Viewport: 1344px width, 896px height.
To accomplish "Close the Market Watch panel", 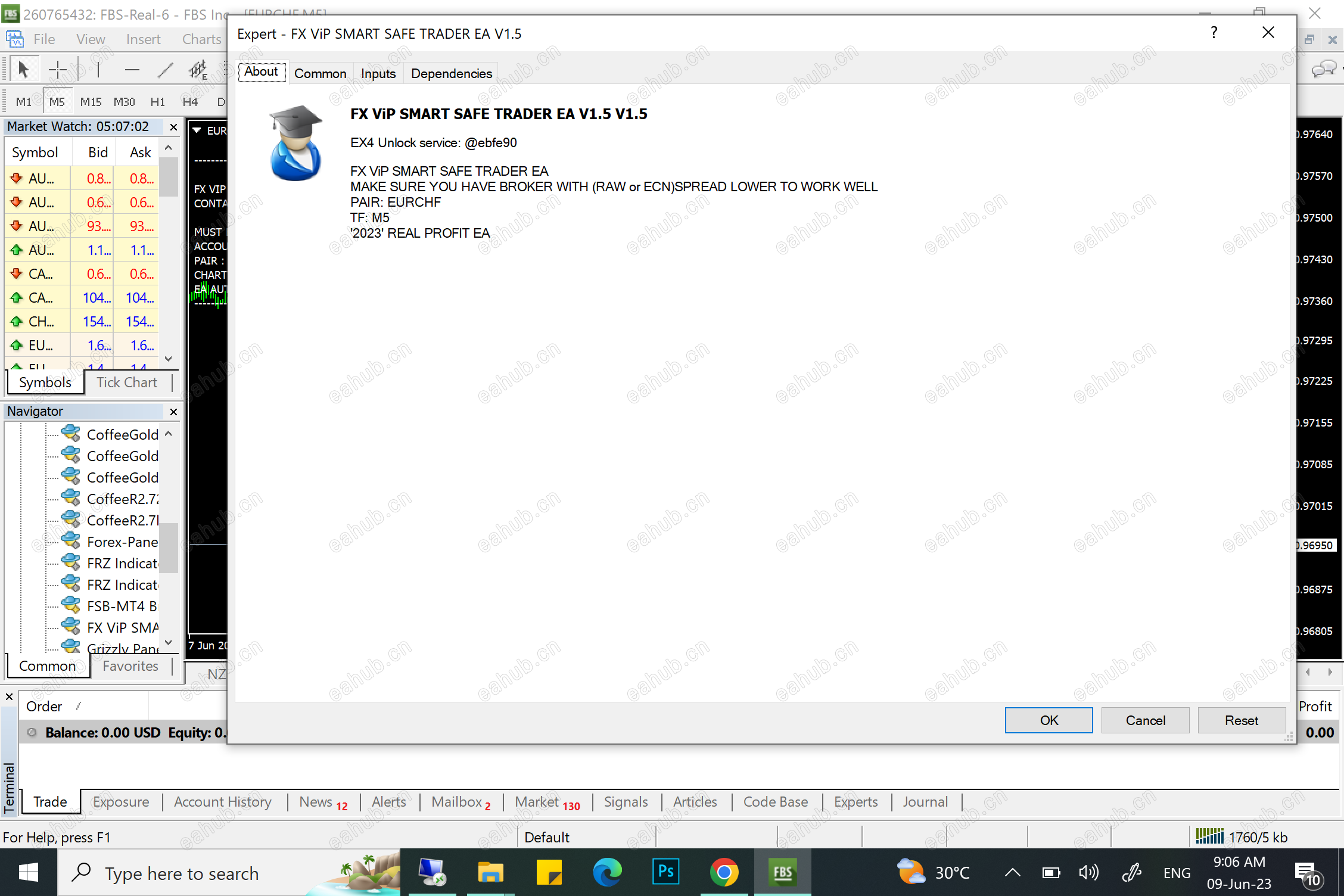I will [173, 127].
